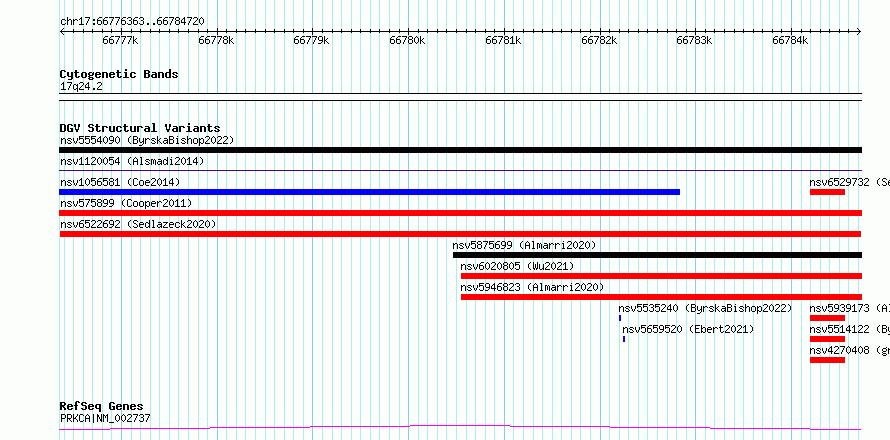This screenshot has height=440, width=890.
Task: Click the RefSeq Genes track title
Action: click(x=101, y=407)
